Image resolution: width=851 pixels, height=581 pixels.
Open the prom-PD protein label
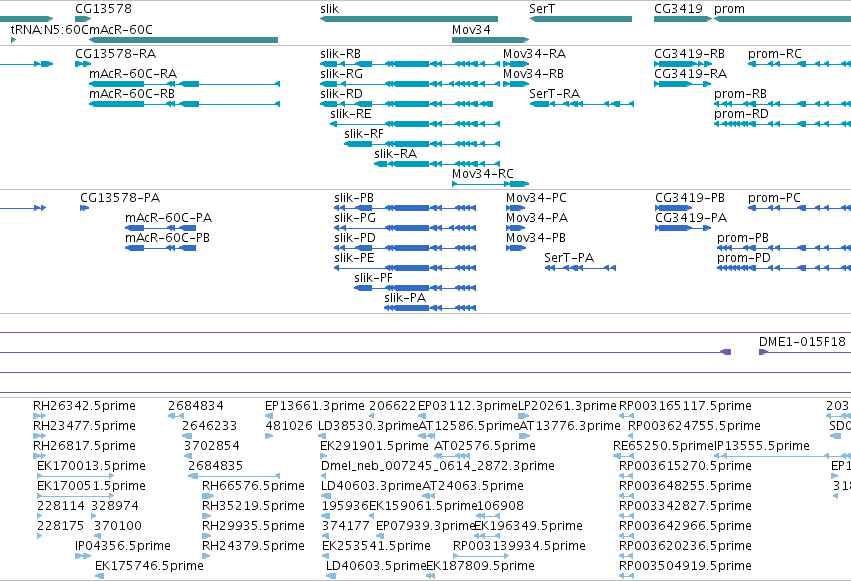[x=744, y=259]
